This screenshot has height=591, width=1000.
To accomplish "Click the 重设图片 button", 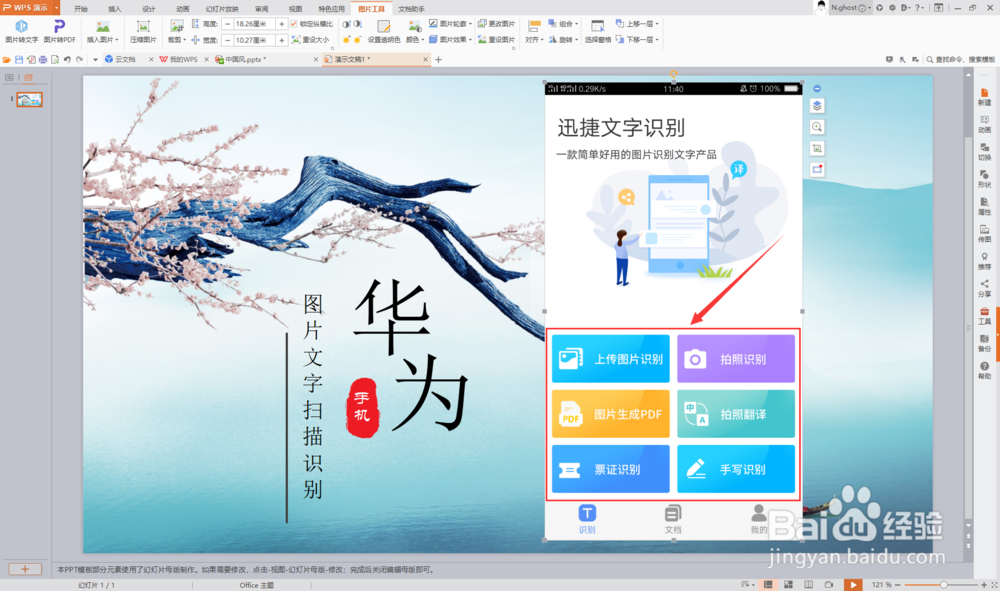I will (x=496, y=40).
